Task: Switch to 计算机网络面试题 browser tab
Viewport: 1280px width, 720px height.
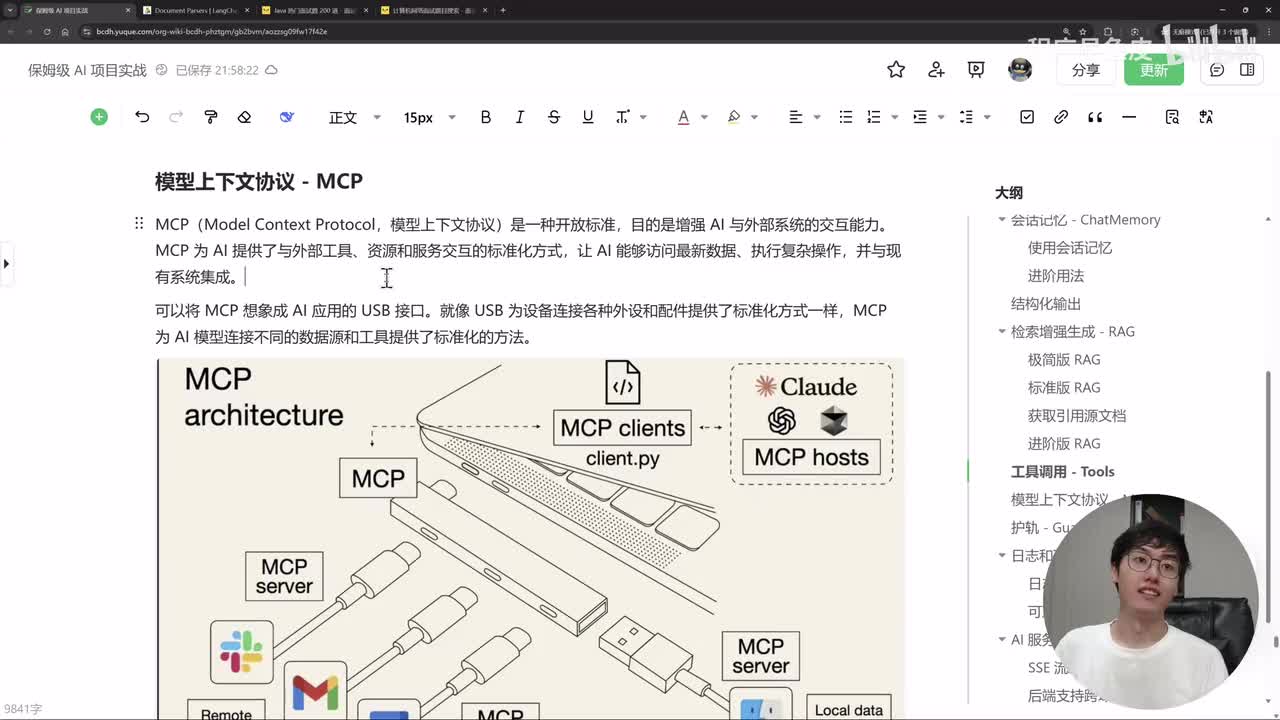Action: tap(433, 10)
